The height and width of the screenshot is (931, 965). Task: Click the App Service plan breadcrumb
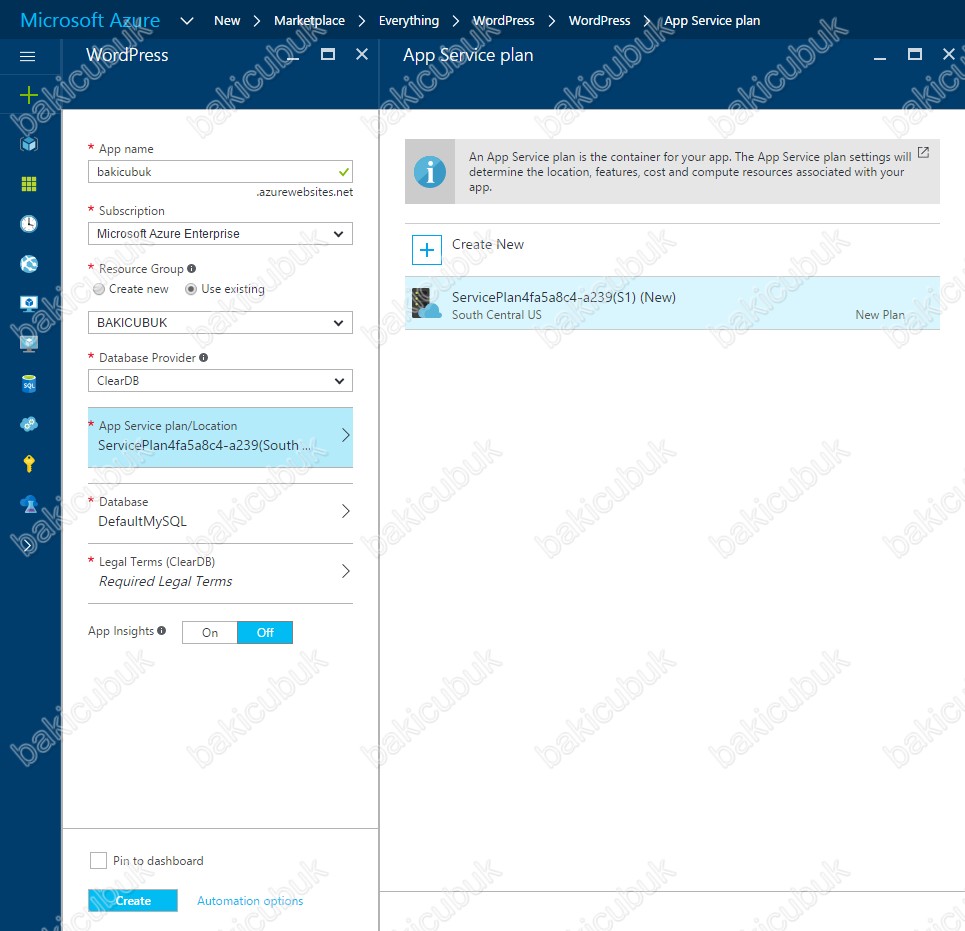point(712,20)
